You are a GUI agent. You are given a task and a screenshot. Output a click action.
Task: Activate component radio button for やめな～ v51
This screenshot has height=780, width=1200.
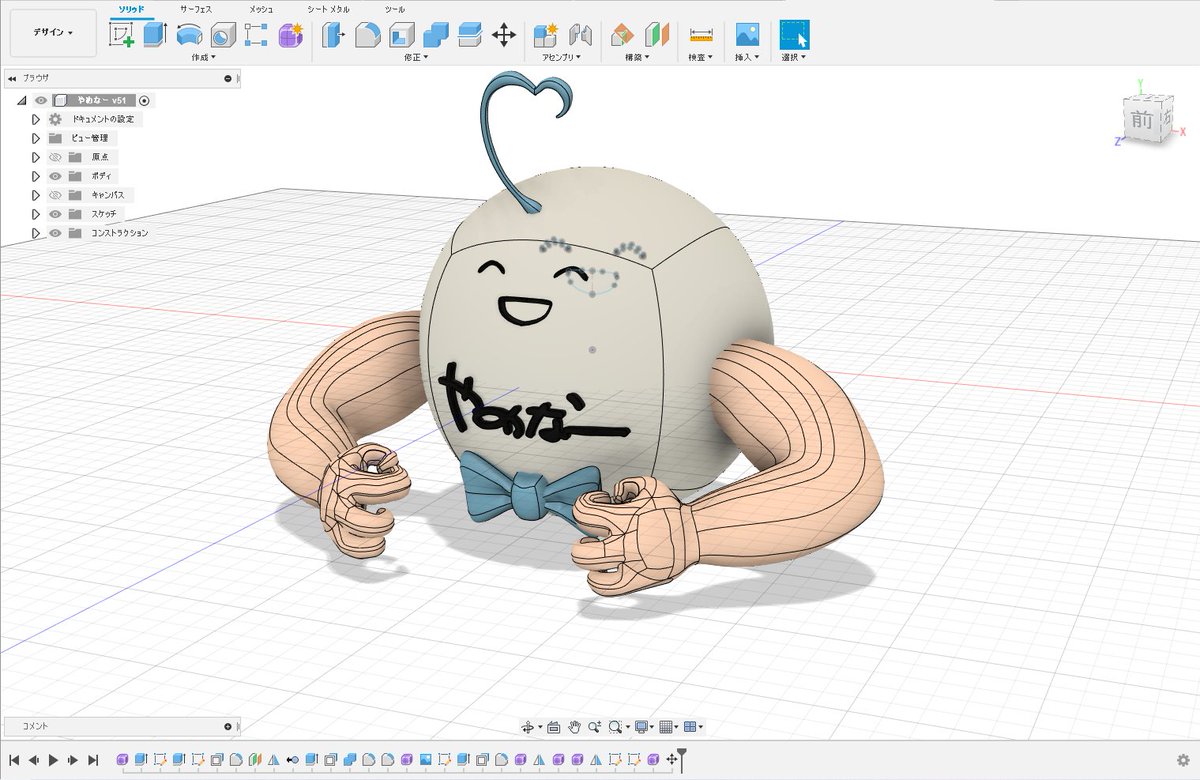point(144,100)
